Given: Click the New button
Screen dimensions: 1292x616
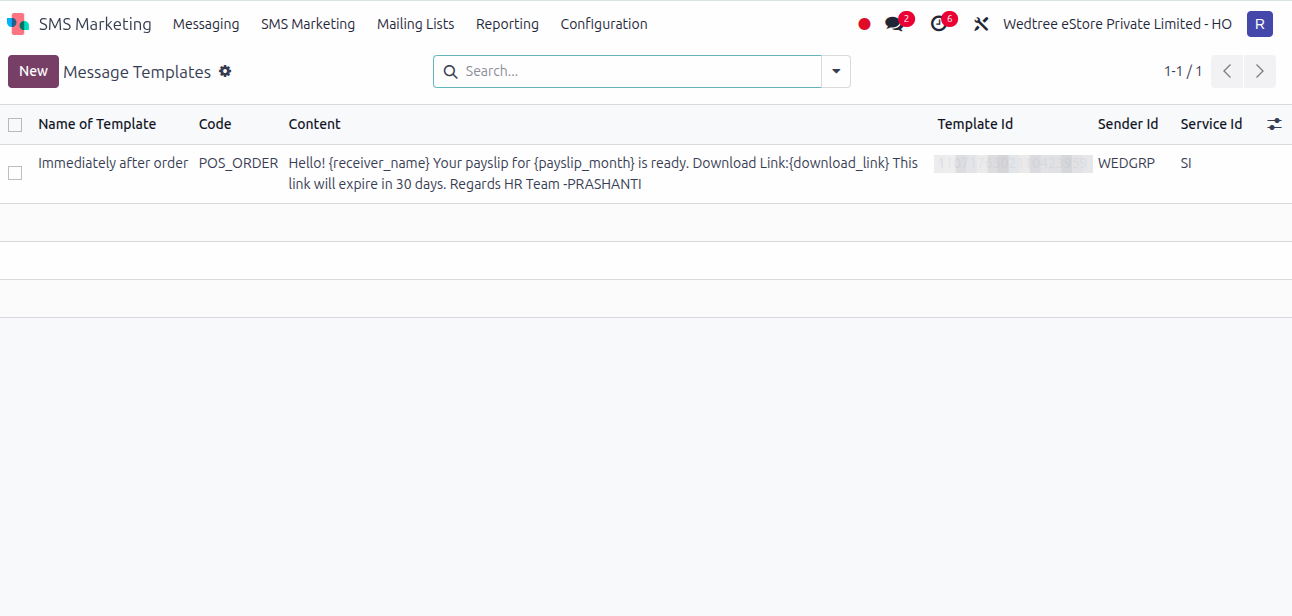Looking at the screenshot, I should pyautogui.click(x=33, y=71).
